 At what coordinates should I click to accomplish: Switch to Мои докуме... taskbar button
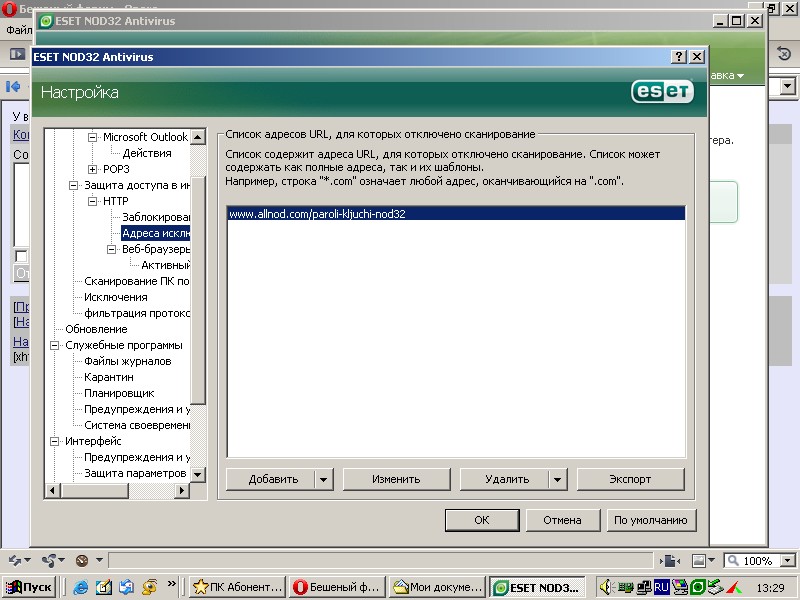click(438, 587)
